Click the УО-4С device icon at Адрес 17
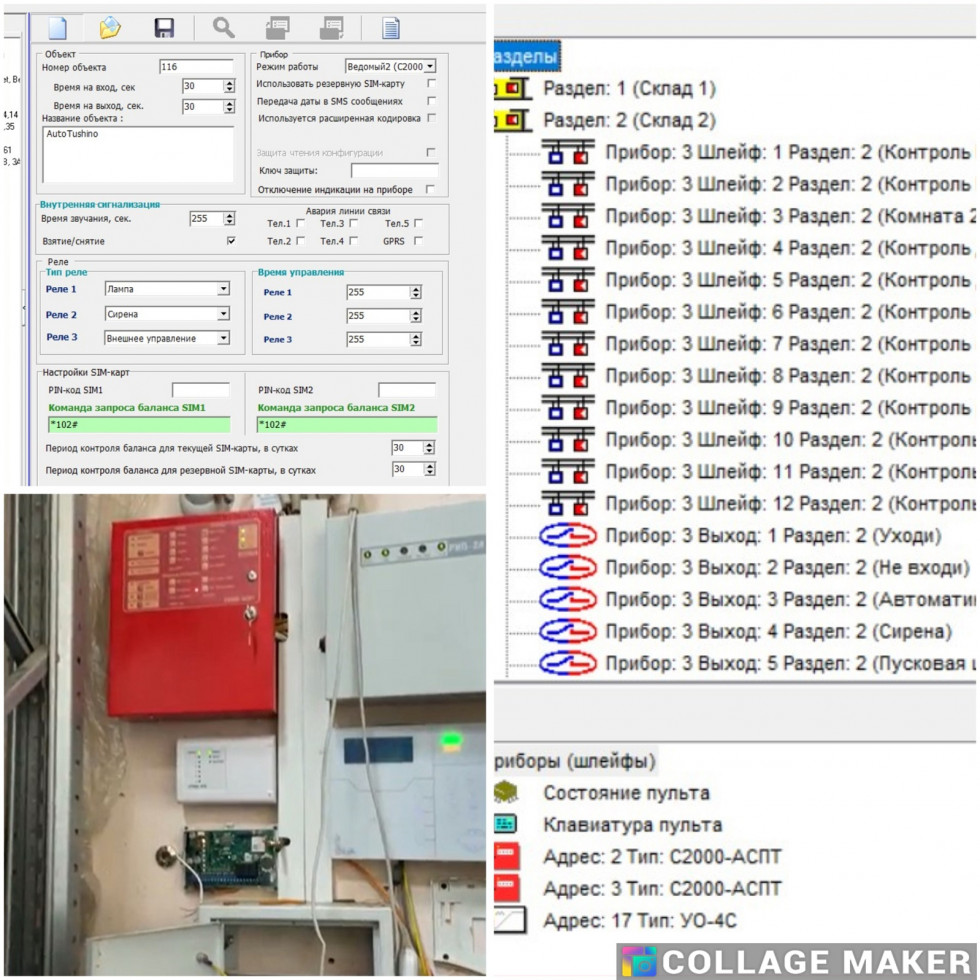This screenshot has height=980, width=980. tap(507, 921)
